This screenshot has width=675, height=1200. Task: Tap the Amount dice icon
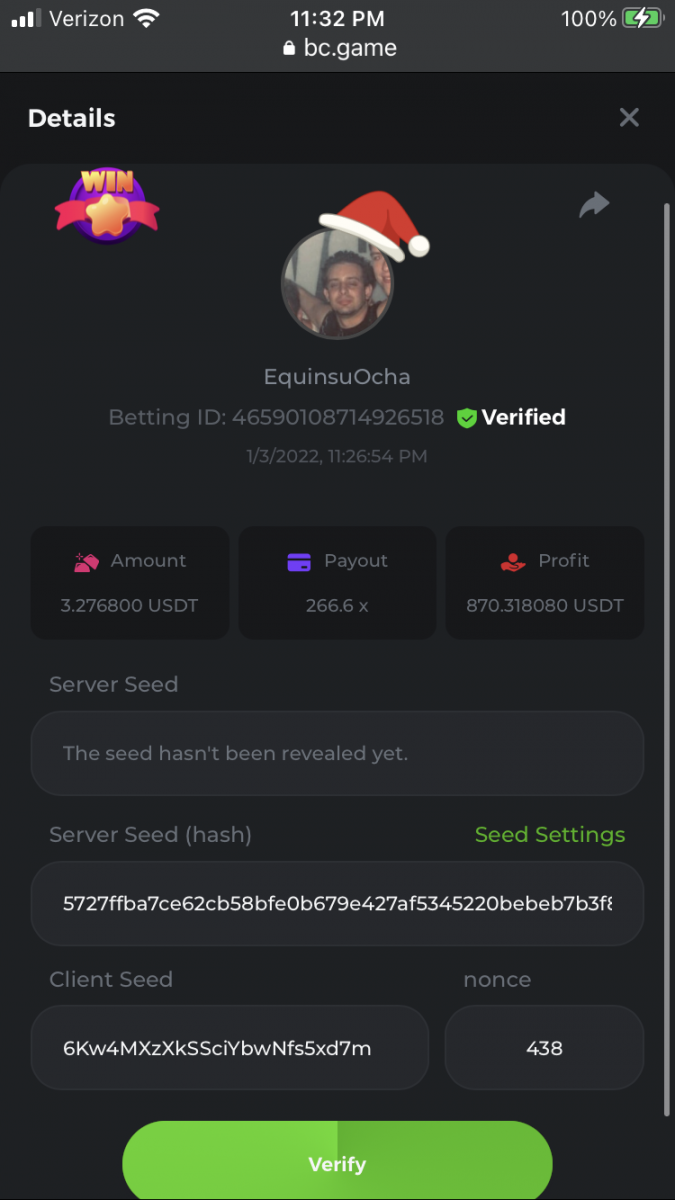click(x=86, y=562)
